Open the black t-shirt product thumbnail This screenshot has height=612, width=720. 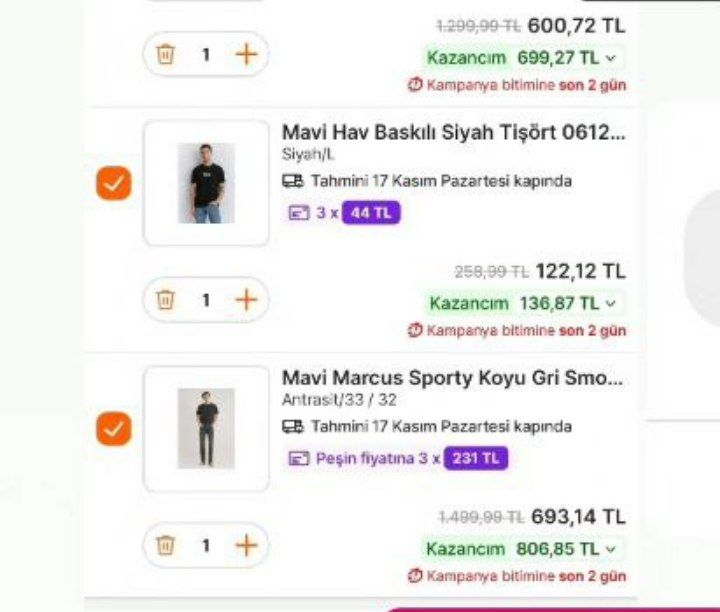click(x=206, y=183)
